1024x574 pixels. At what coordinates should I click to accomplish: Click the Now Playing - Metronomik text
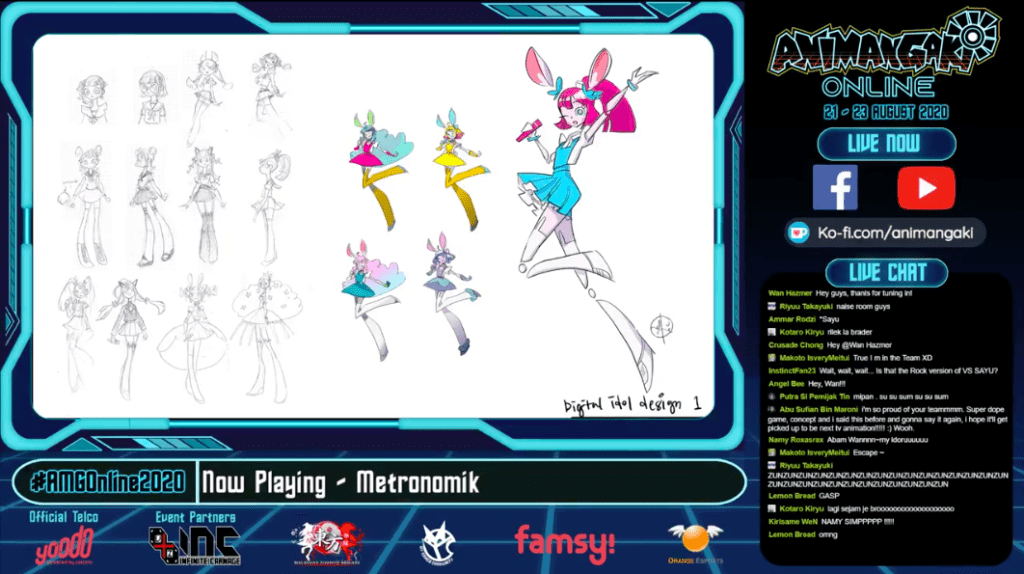(340, 483)
